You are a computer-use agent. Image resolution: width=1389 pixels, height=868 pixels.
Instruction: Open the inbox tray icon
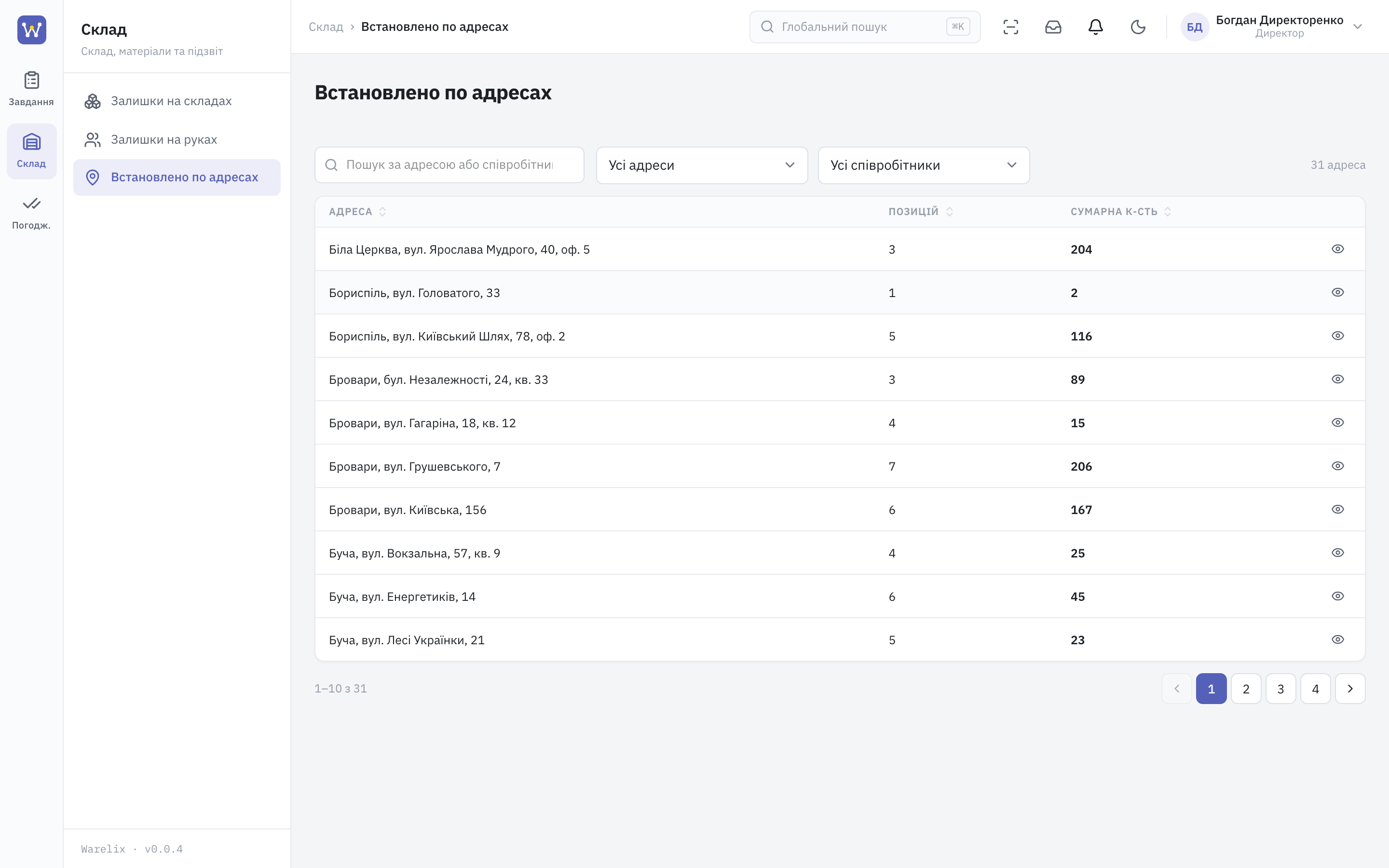click(1053, 27)
